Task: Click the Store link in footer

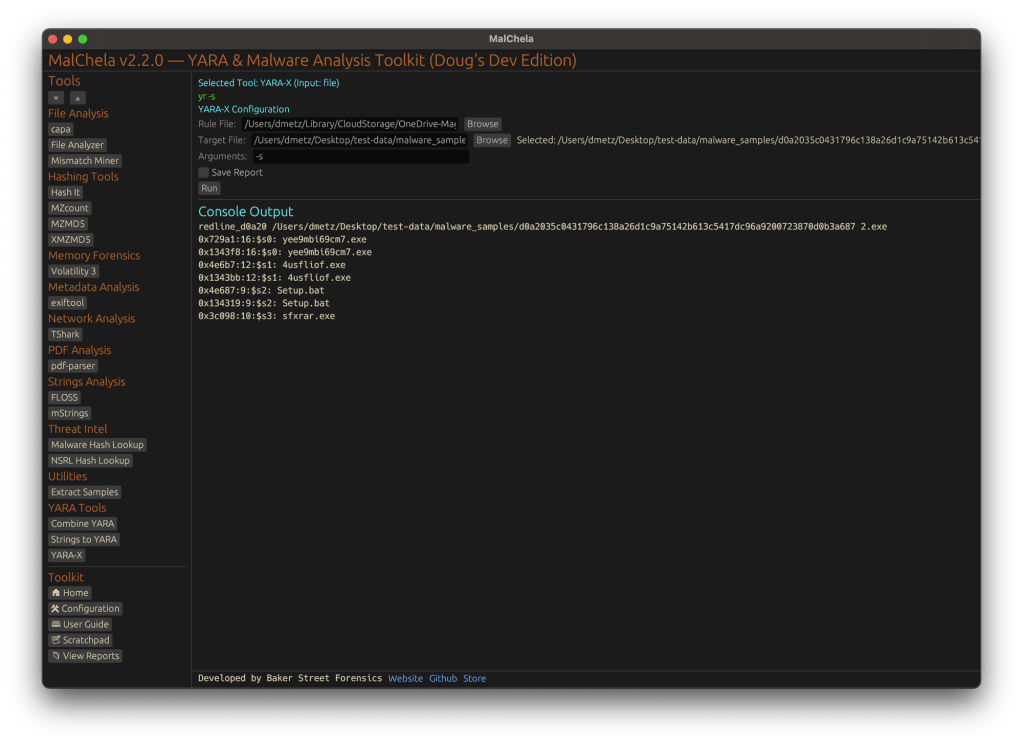Action: tap(474, 678)
